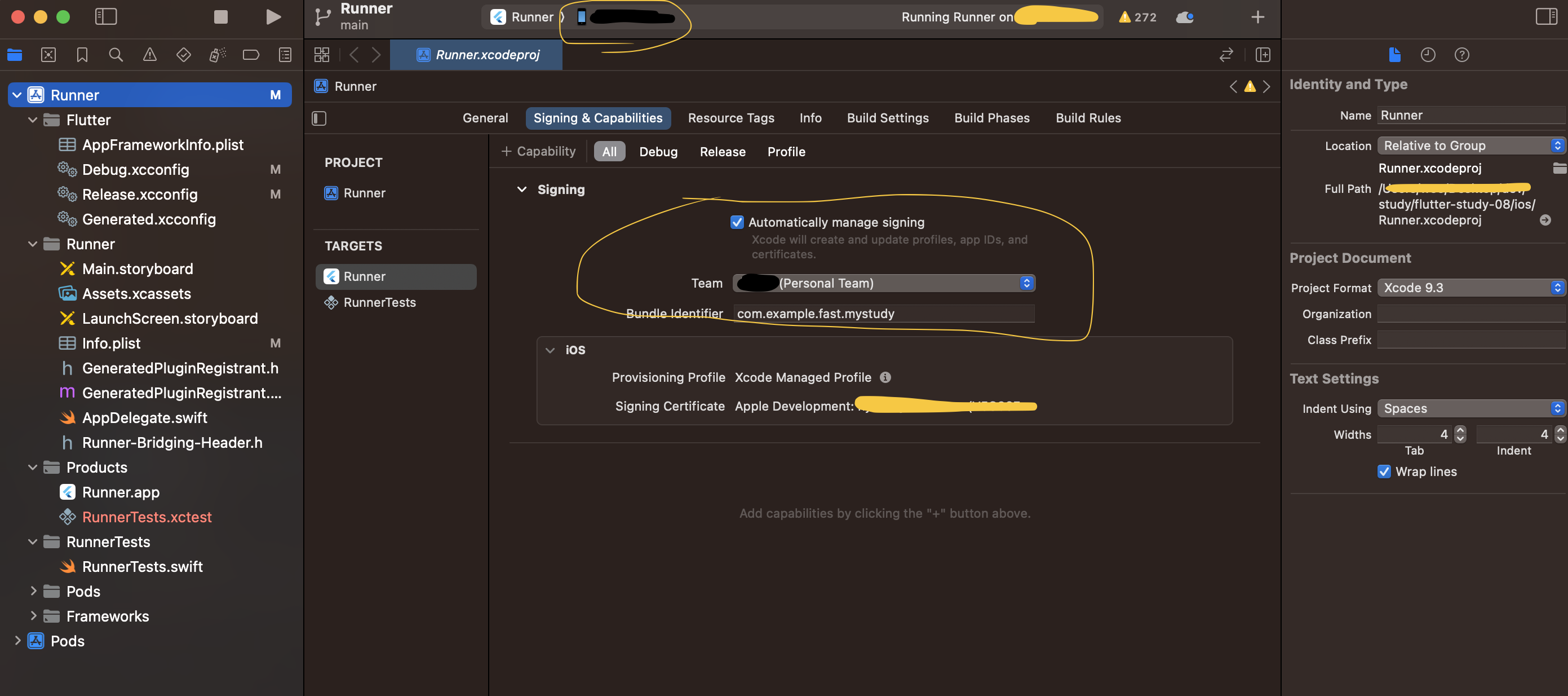Toggle the Wrap lines checkbox

coord(1384,472)
